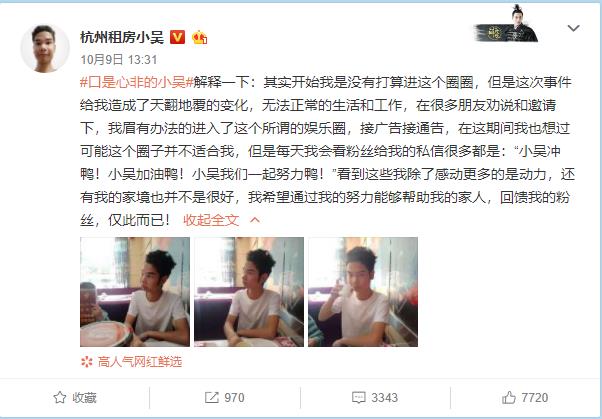Click the username 杭州租房小吴

[122, 37]
